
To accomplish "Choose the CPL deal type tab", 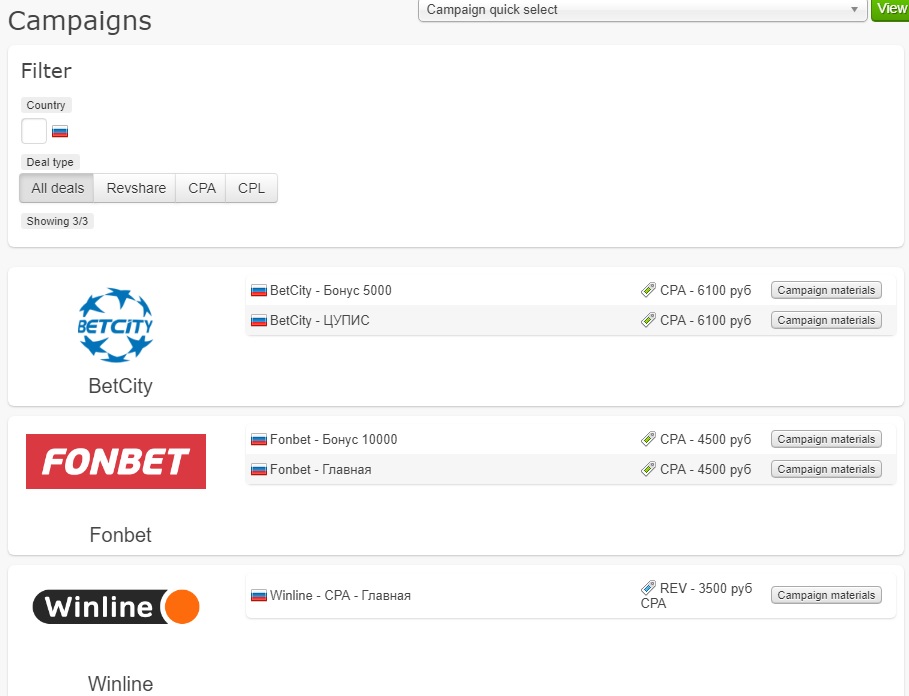I will tap(252, 188).
